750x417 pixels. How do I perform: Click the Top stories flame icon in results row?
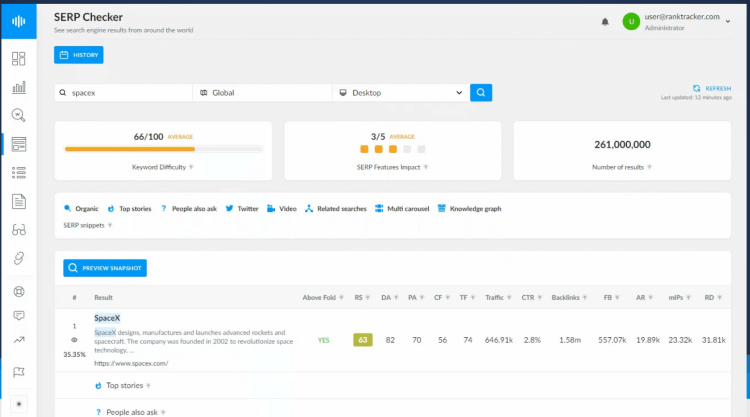[x=98, y=385]
